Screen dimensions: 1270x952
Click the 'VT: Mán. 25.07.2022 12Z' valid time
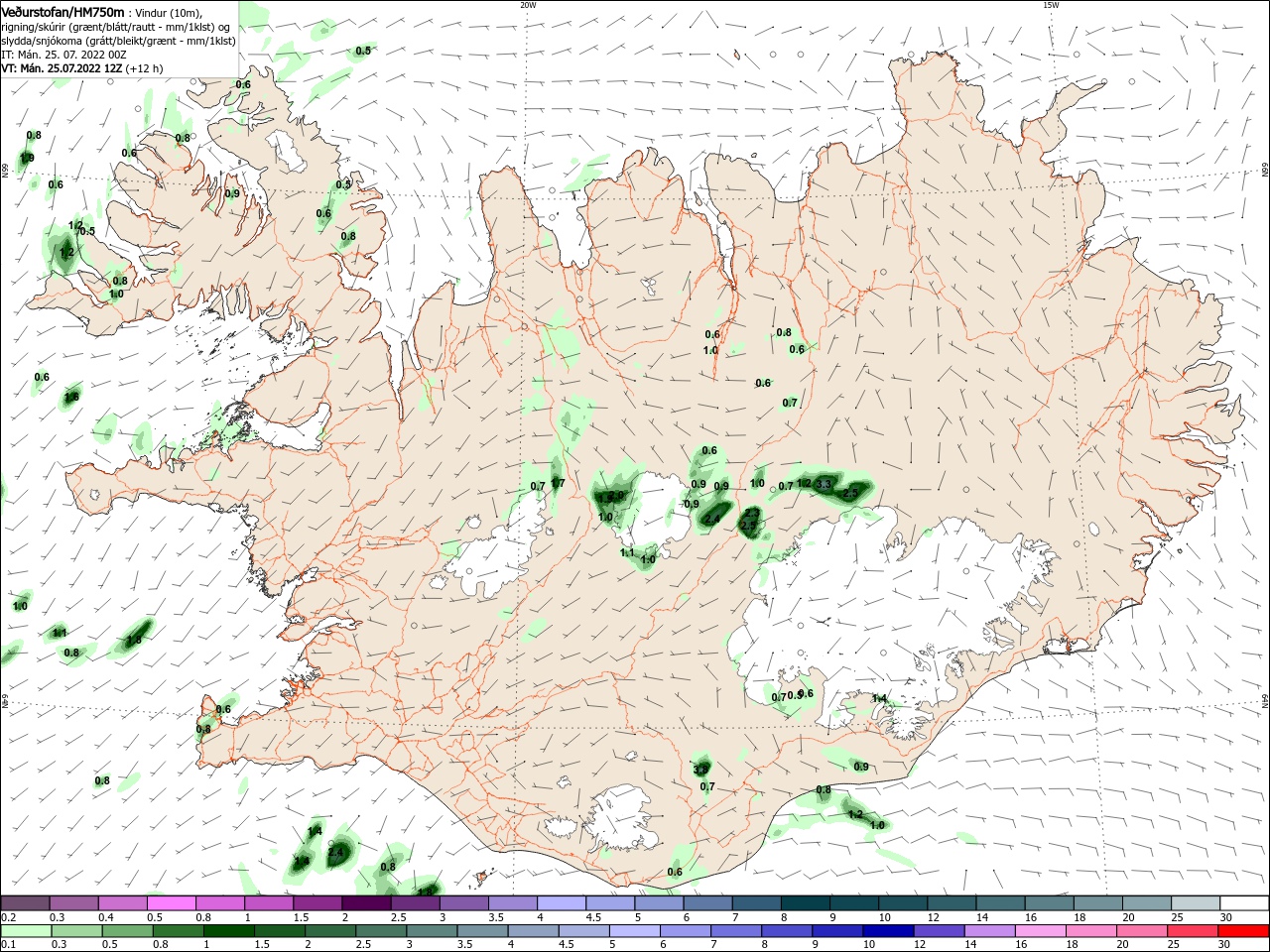click(x=63, y=68)
